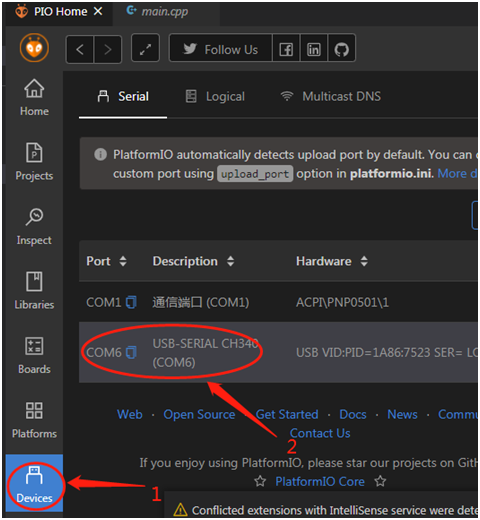This screenshot has height=520, width=480.
Task: Open the Platforms sidebar page
Action: click(x=34, y=420)
